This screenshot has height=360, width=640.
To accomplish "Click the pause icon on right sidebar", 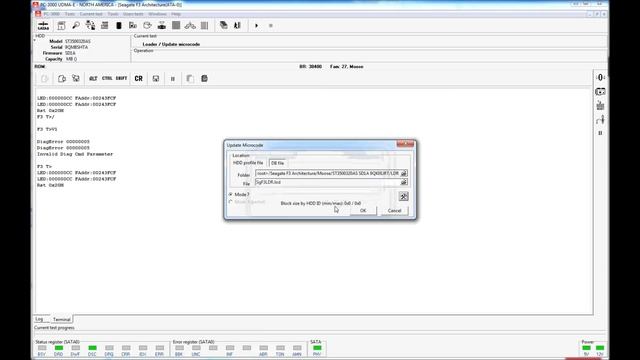I will [600, 133].
